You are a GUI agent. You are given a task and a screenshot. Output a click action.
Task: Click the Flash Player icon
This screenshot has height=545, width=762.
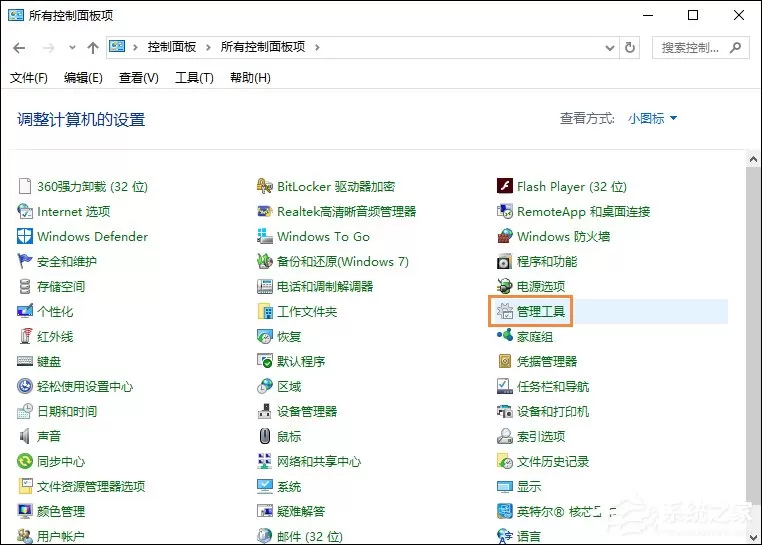(x=505, y=186)
